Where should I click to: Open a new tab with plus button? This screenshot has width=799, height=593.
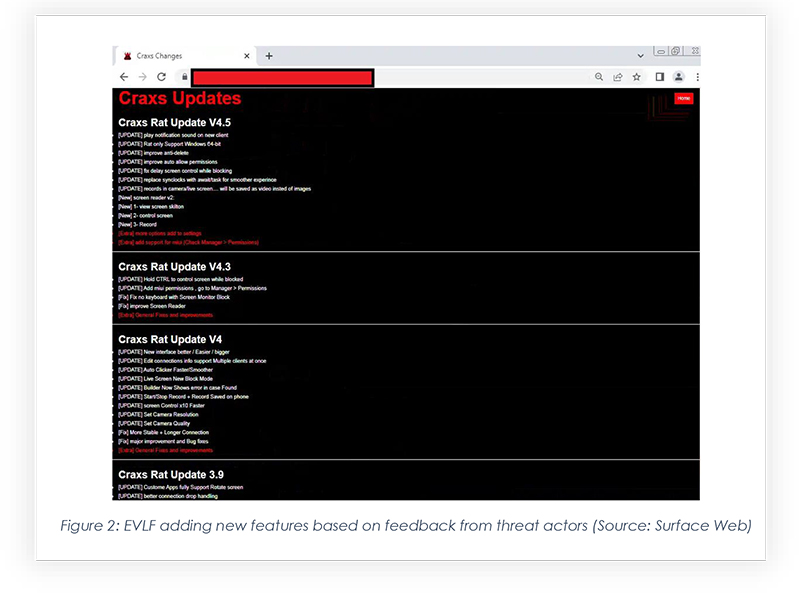point(269,56)
